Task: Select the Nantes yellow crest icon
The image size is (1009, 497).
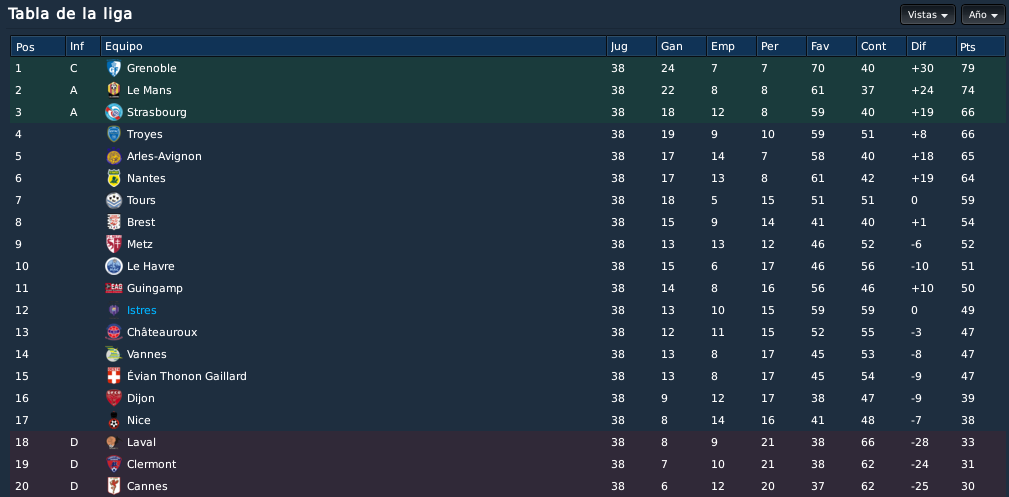Action: point(114,178)
